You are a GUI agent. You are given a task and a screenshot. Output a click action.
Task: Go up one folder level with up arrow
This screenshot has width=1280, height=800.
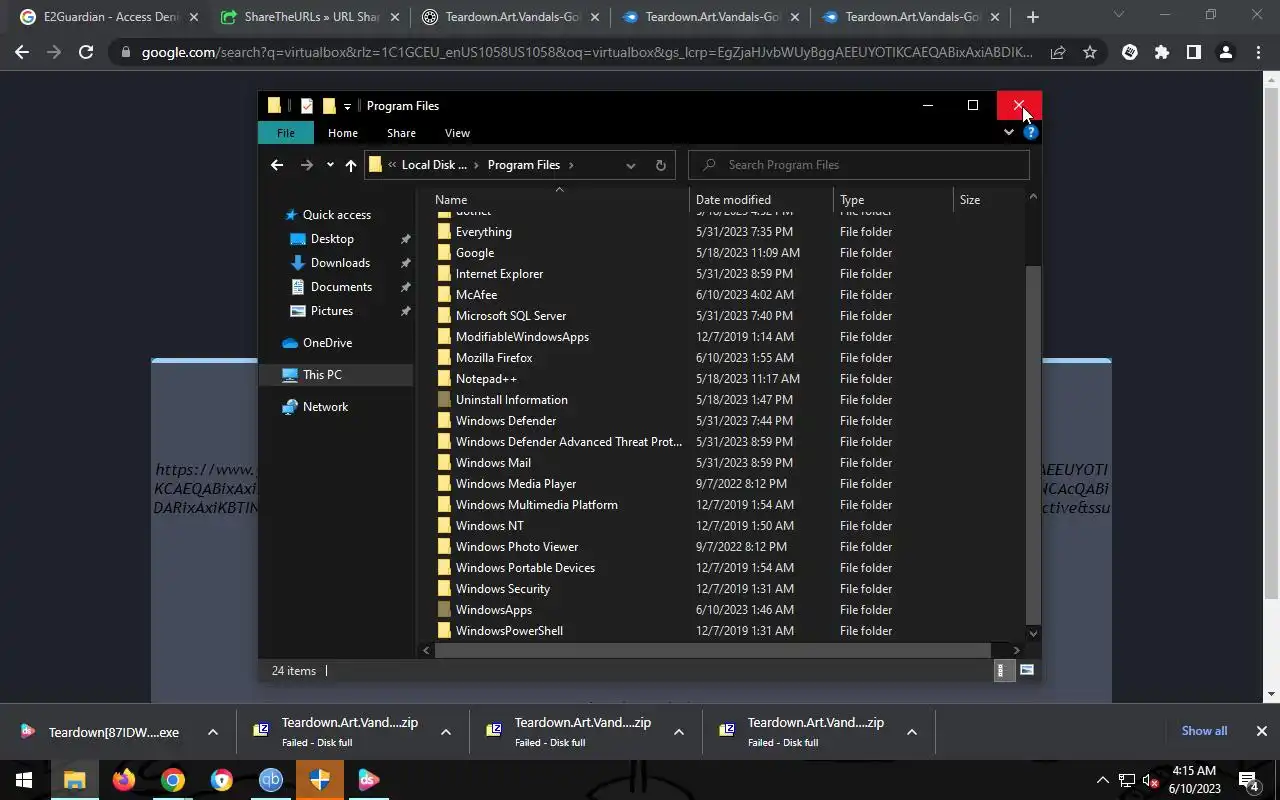351,165
